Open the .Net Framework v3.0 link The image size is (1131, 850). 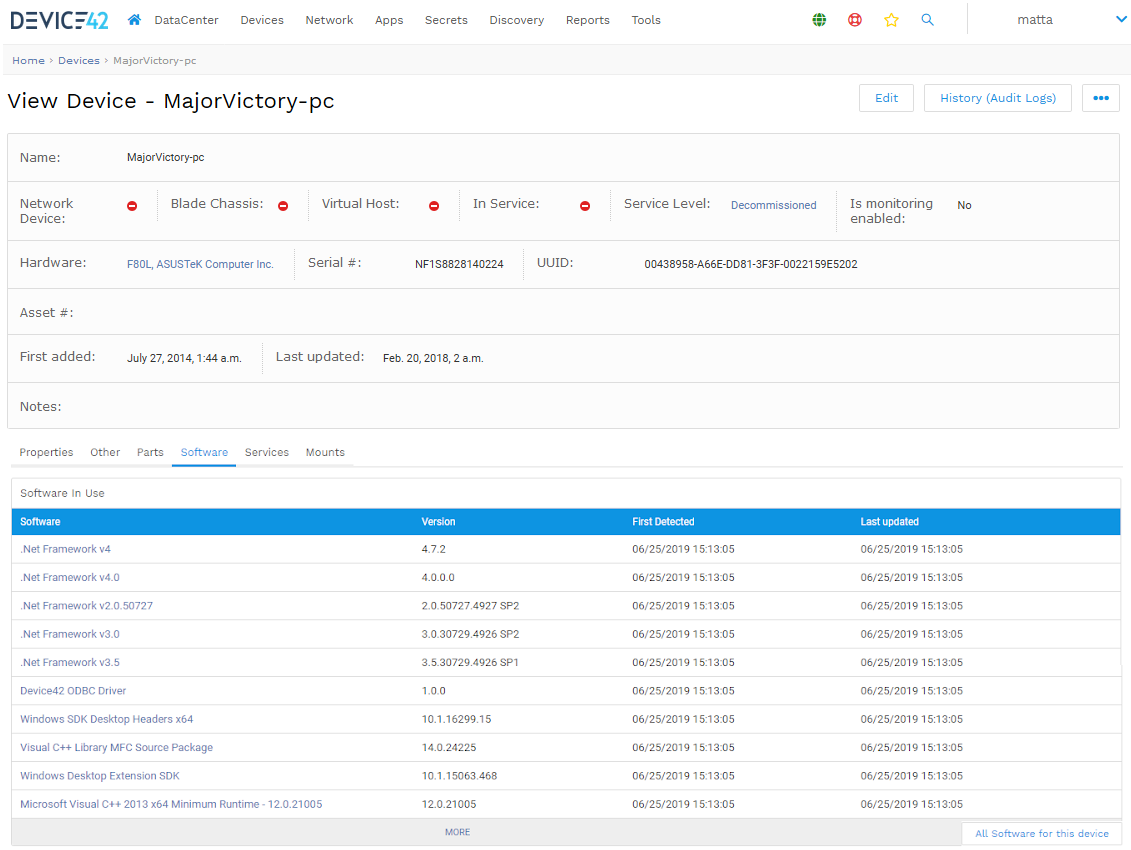(x=70, y=634)
